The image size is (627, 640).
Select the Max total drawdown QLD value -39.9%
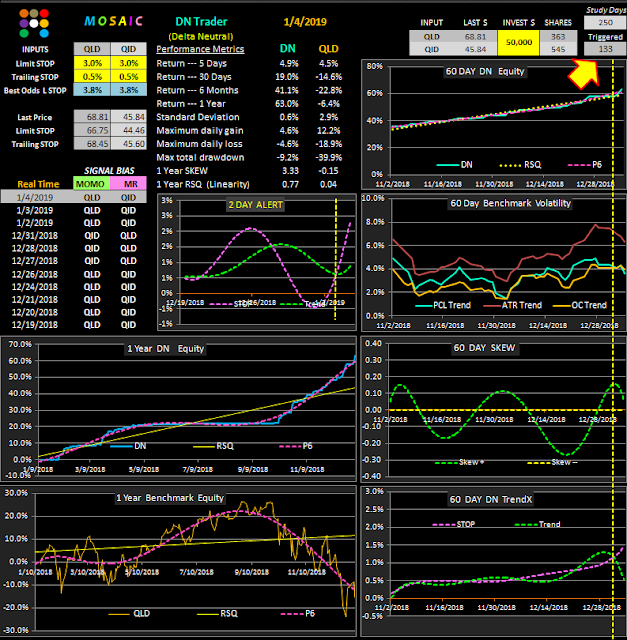[329, 158]
